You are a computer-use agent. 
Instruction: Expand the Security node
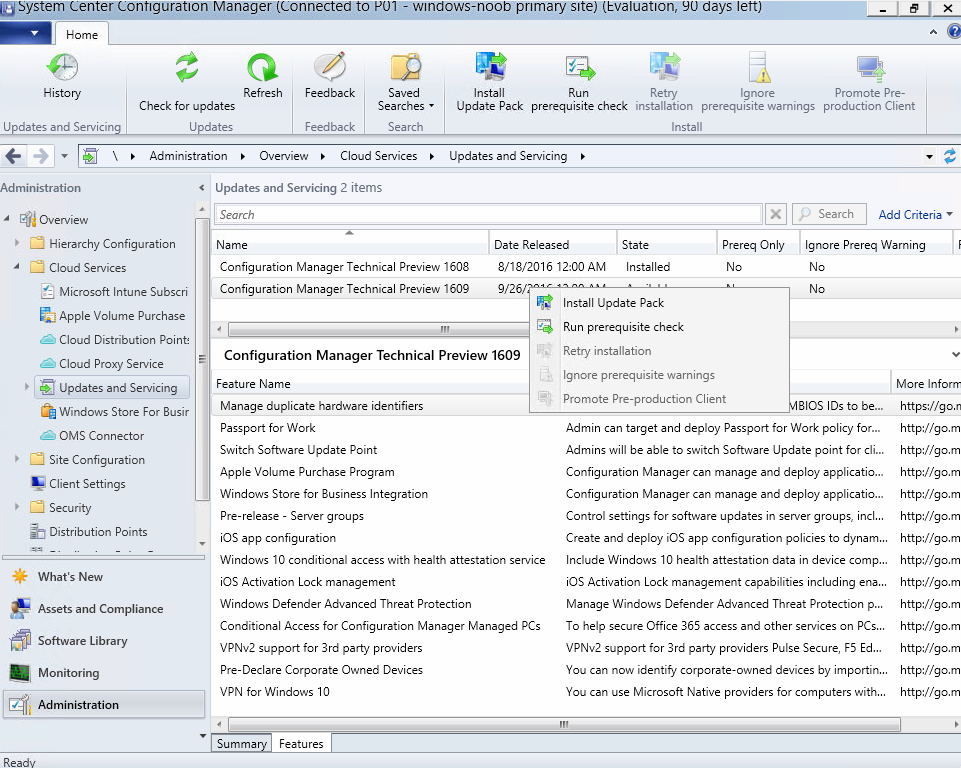click(17, 508)
